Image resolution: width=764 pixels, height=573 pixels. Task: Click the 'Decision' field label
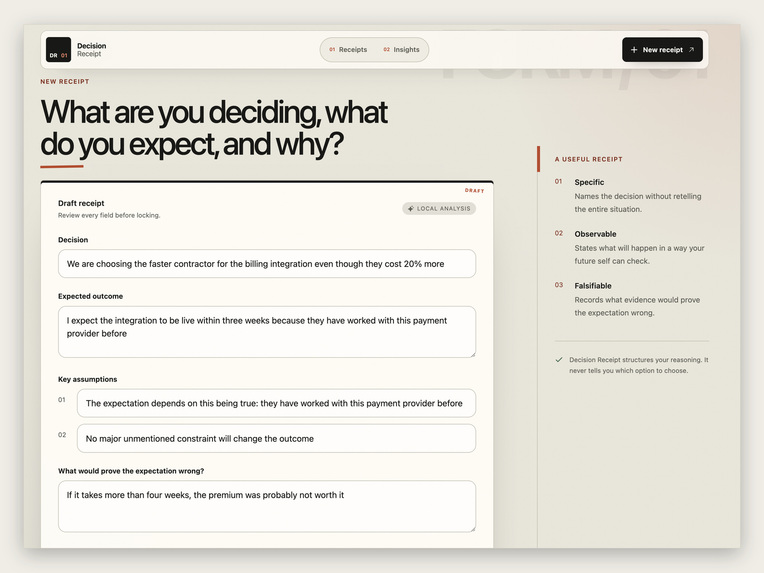[73, 240]
